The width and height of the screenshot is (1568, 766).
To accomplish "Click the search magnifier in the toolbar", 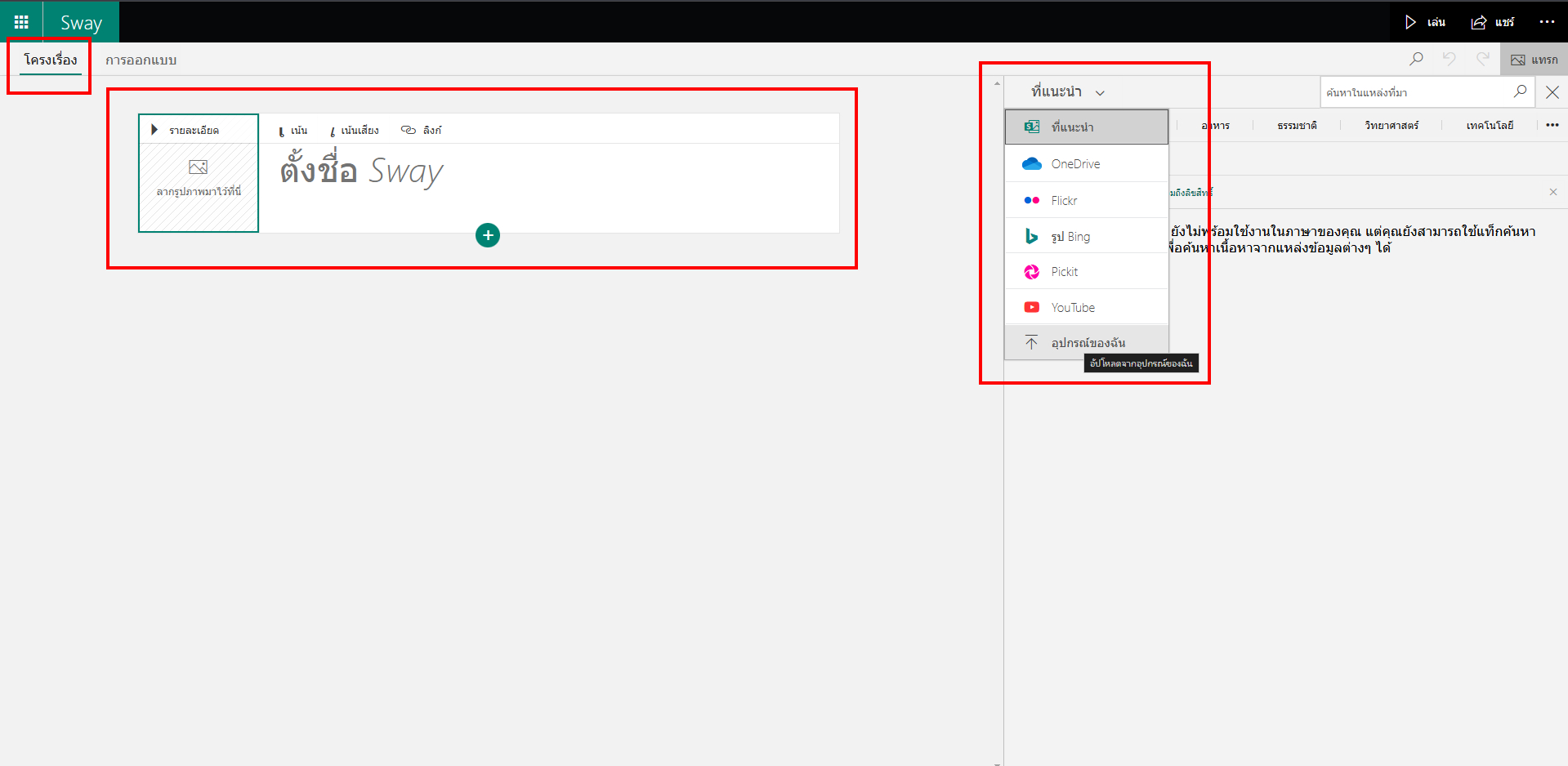I will pos(1416,59).
